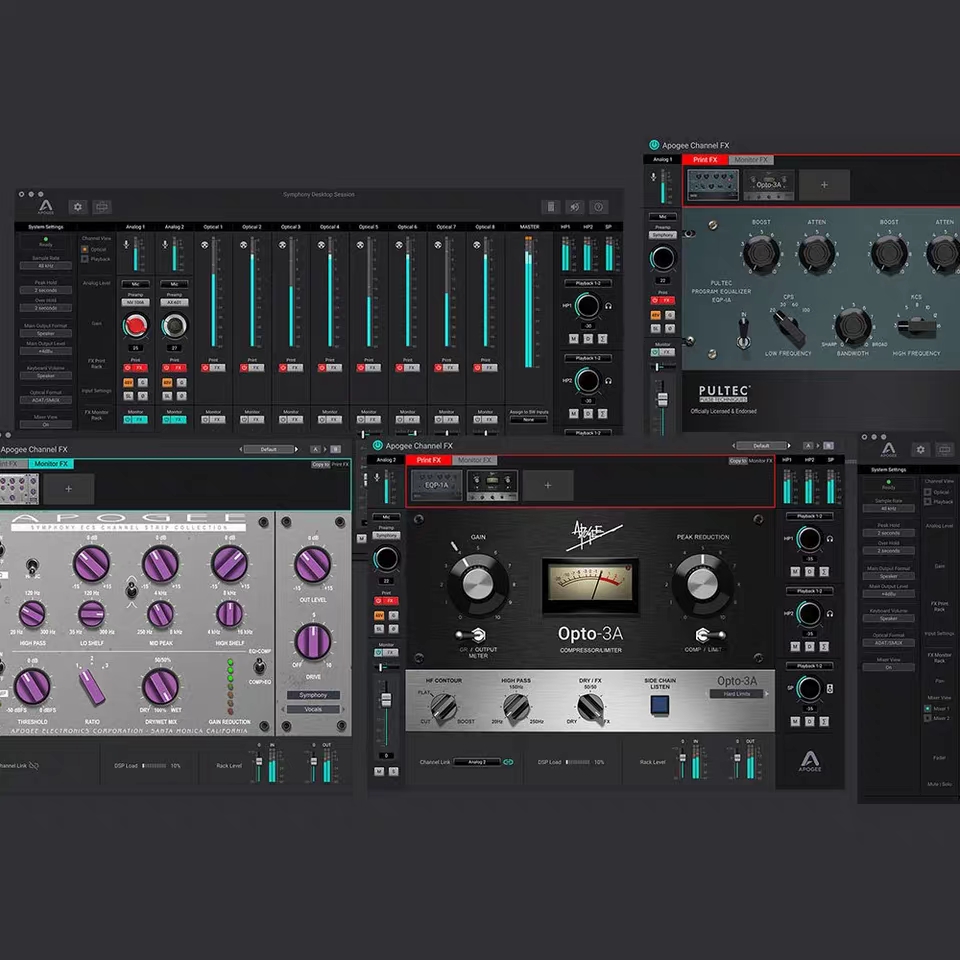
Task: Select the Monitor FX tab in ECS window
Action: pos(51,463)
